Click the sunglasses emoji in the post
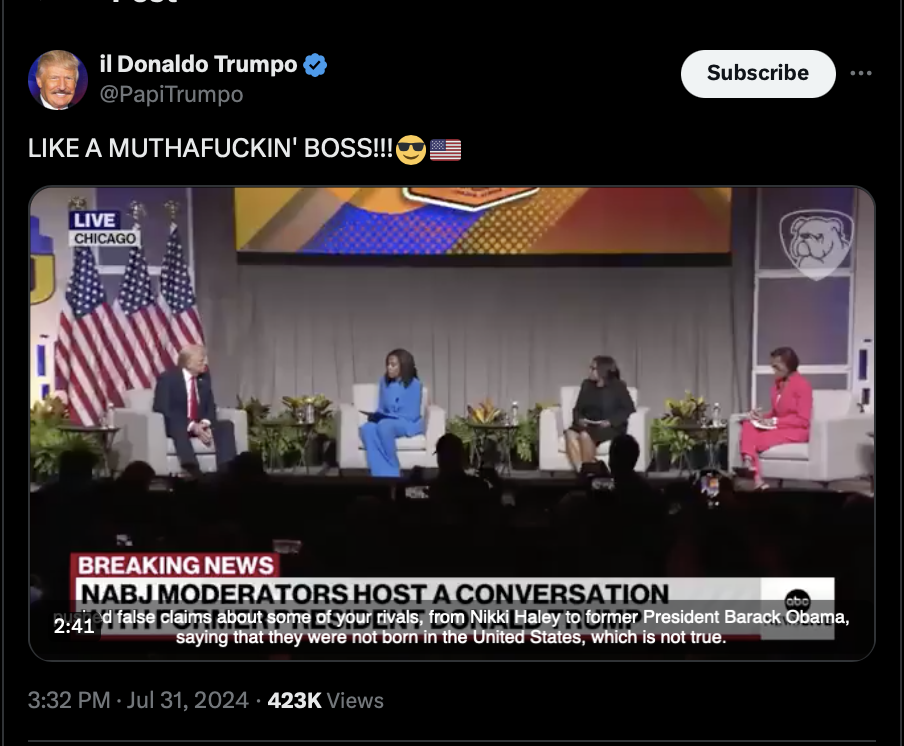Viewport: 904px width, 746px height. [x=411, y=150]
